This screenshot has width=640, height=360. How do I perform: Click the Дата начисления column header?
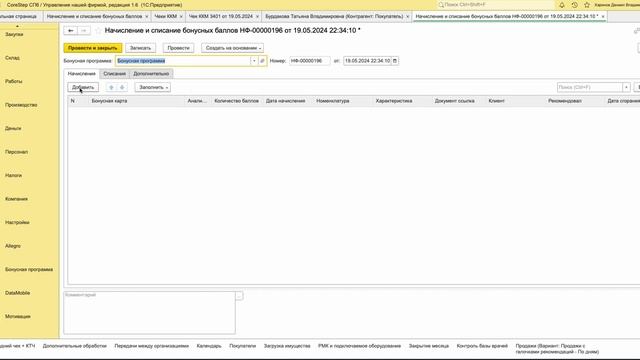[x=285, y=101]
